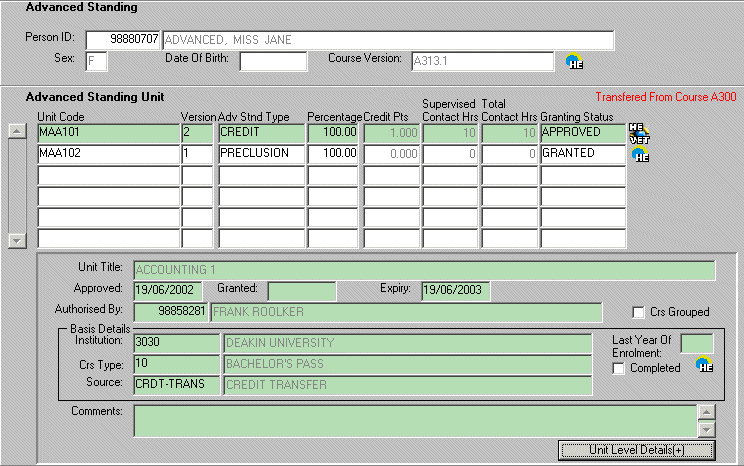744x466 pixels.
Task: Click the HE VET icon beside APPROVED status
Action: click(638, 133)
